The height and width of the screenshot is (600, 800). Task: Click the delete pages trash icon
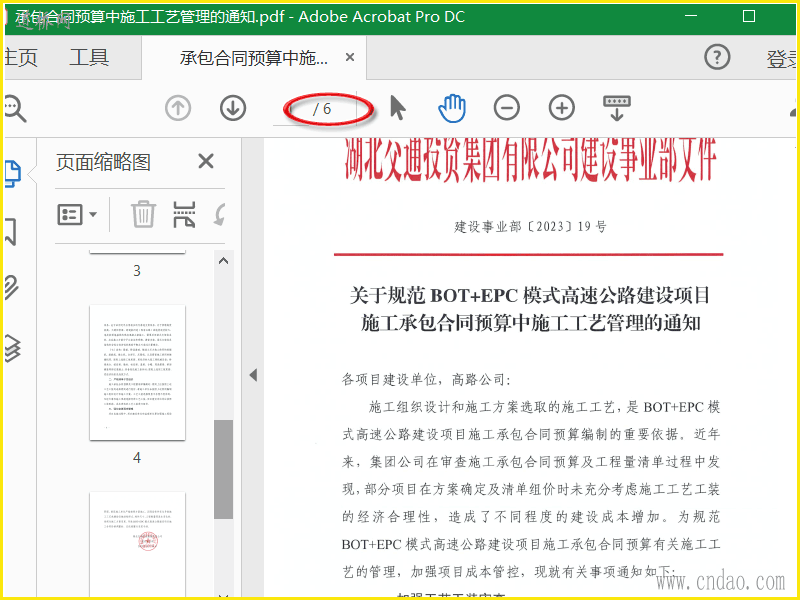click(x=143, y=214)
